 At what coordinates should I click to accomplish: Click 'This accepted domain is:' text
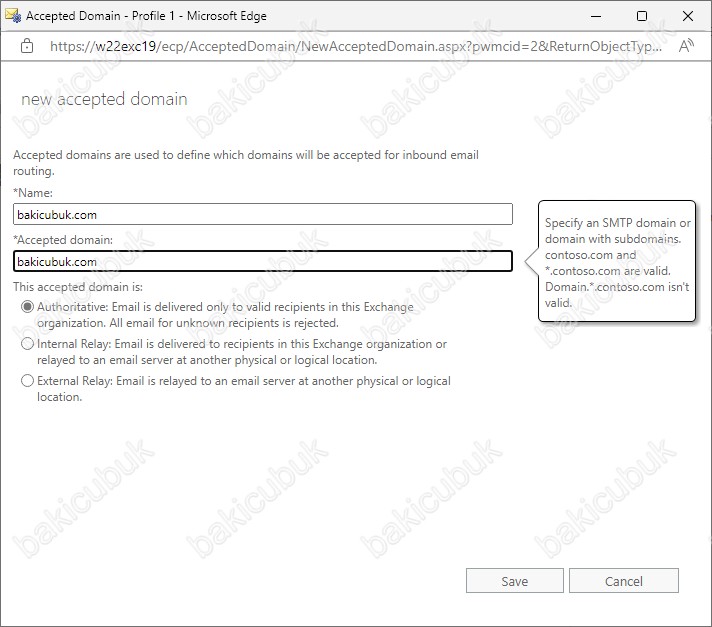point(78,287)
